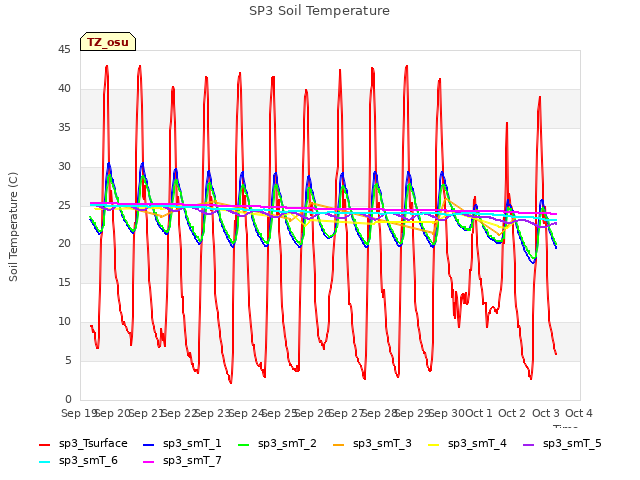Click the sp3_smT_1 legend label
Image resolution: width=640 pixels, height=480 pixels.
coord(192,443)
